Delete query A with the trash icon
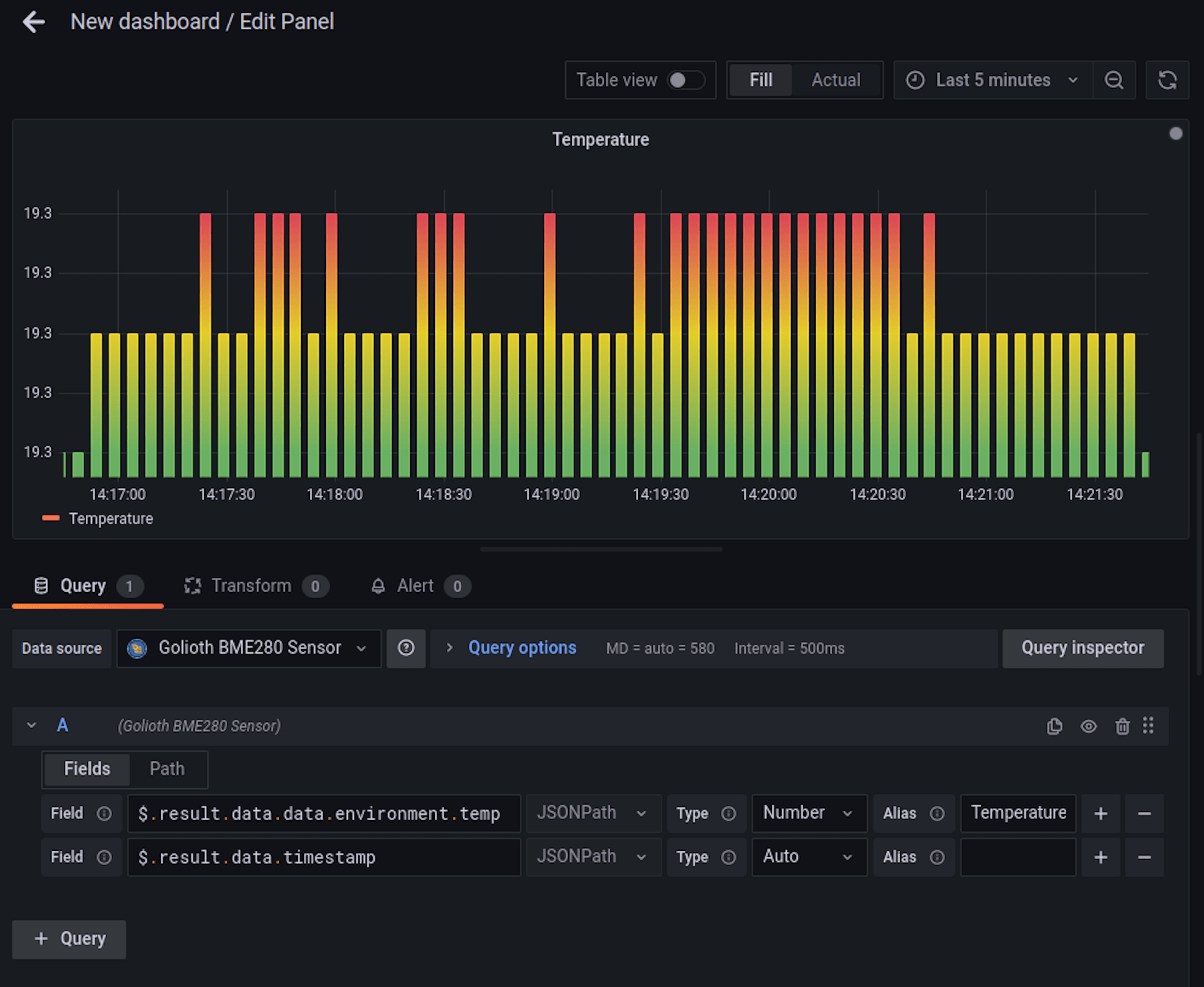1204x987 pixels. 1123,726
